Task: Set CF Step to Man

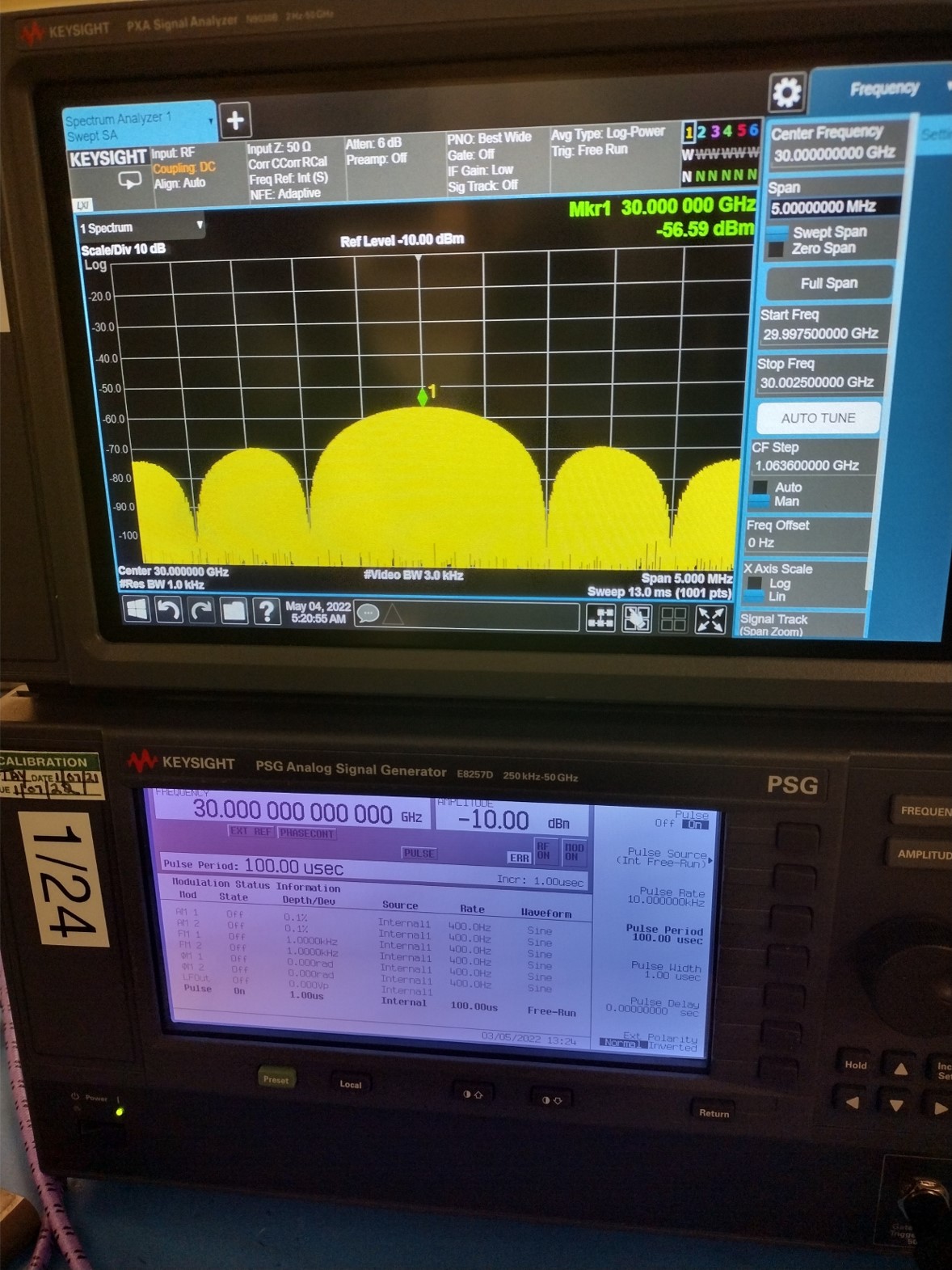Action: tap(775, 501)
